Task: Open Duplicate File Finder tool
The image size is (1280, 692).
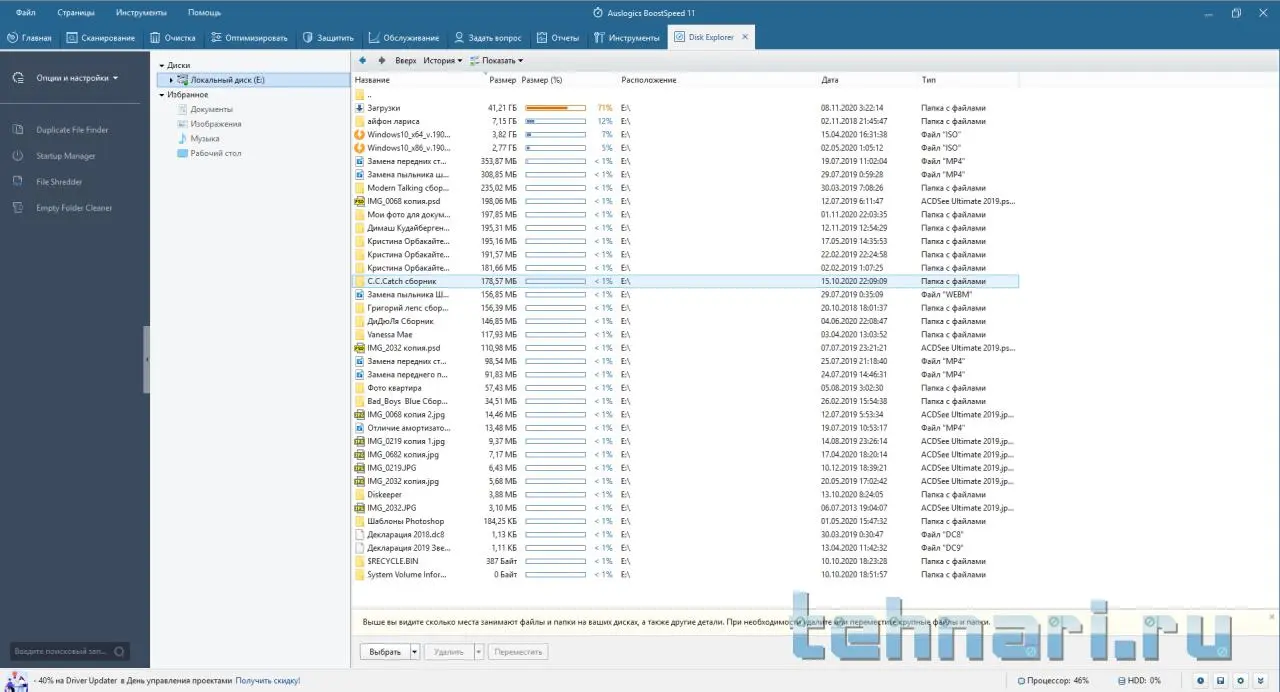Action: point(72,130)
